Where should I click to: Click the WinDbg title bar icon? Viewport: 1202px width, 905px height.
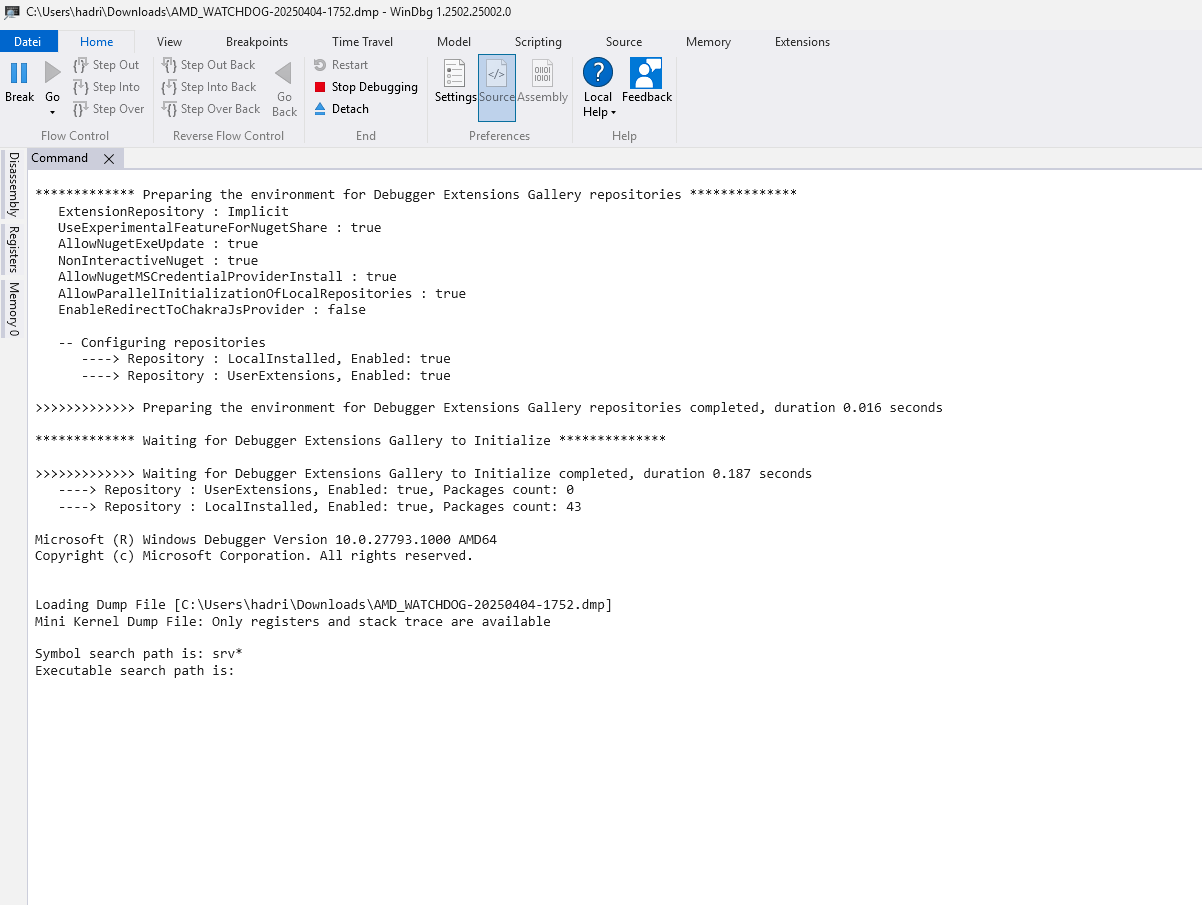click(x=12, y=12)
